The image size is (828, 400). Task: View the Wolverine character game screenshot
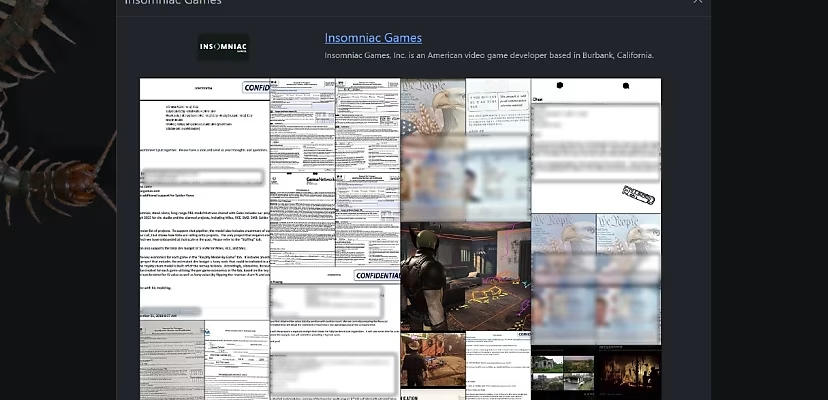(x=465, y=276)
